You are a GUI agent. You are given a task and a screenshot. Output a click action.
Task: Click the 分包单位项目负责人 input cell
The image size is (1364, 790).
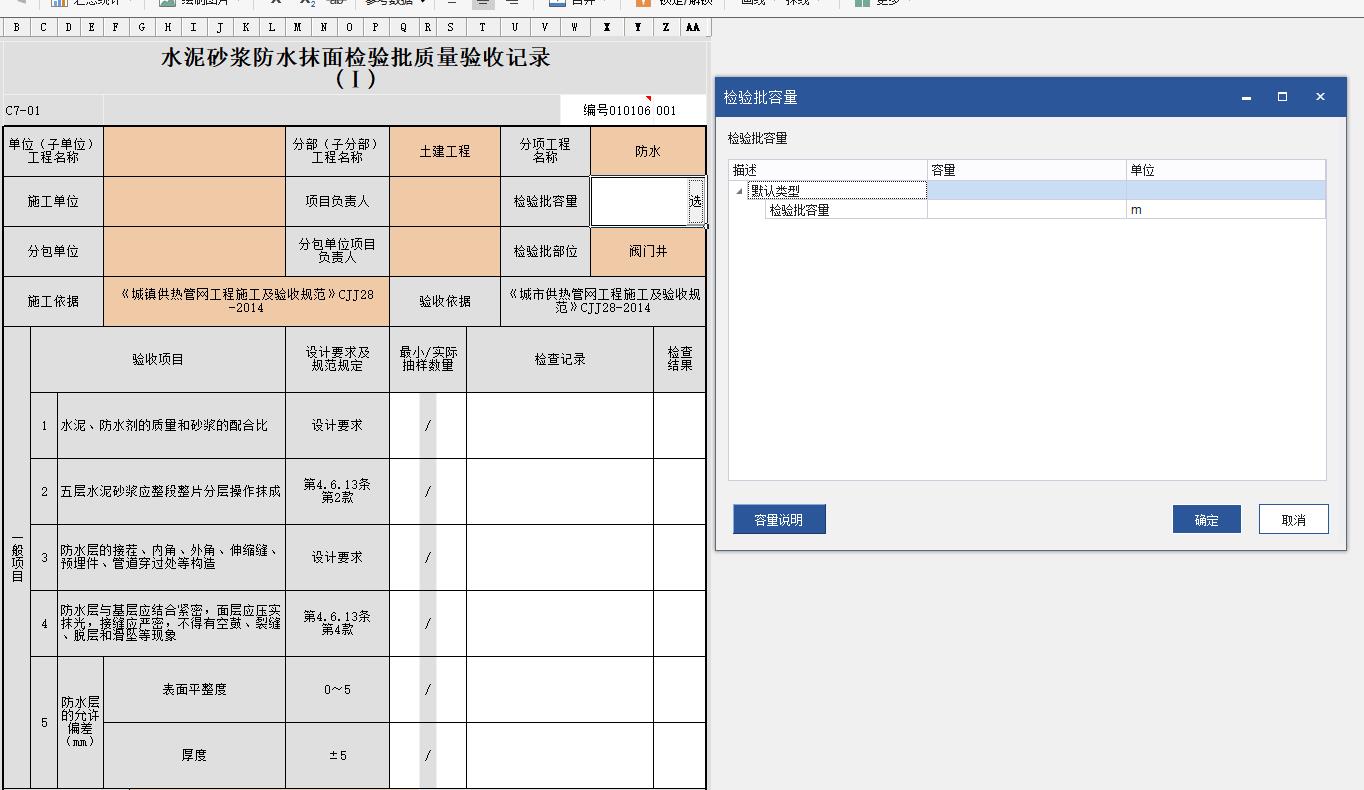click(445, 251)
